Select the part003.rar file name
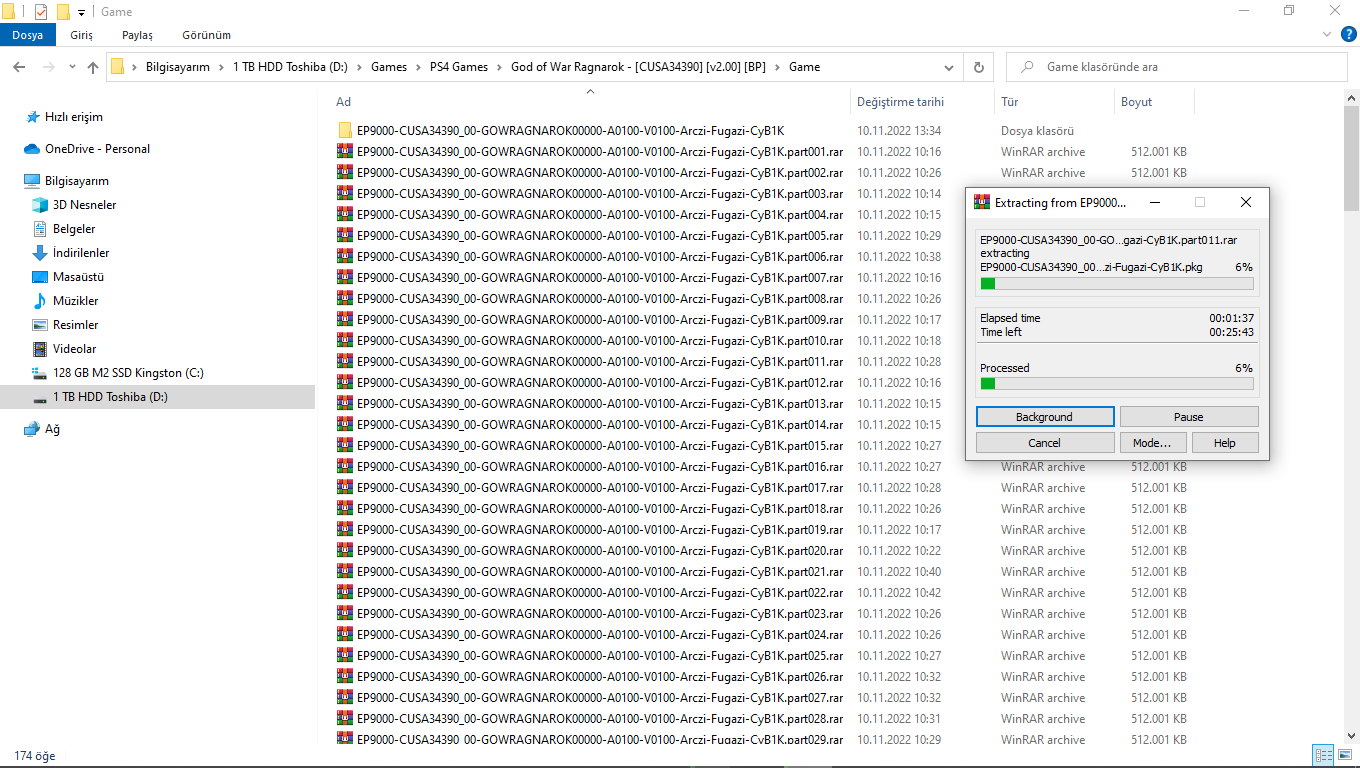 [x=600, y=194]
